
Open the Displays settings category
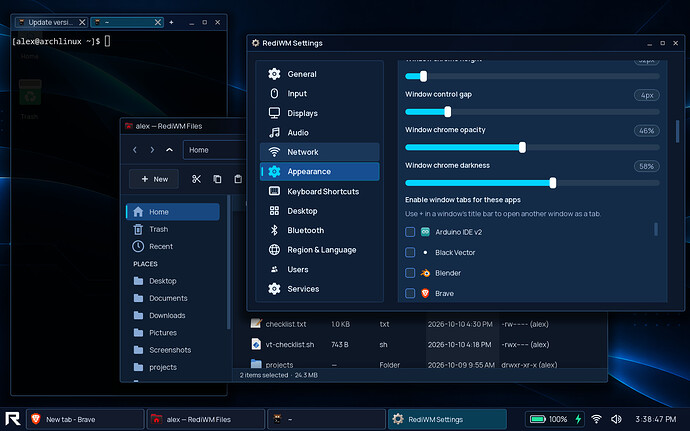pyautogui.click(x=319, y=113)
